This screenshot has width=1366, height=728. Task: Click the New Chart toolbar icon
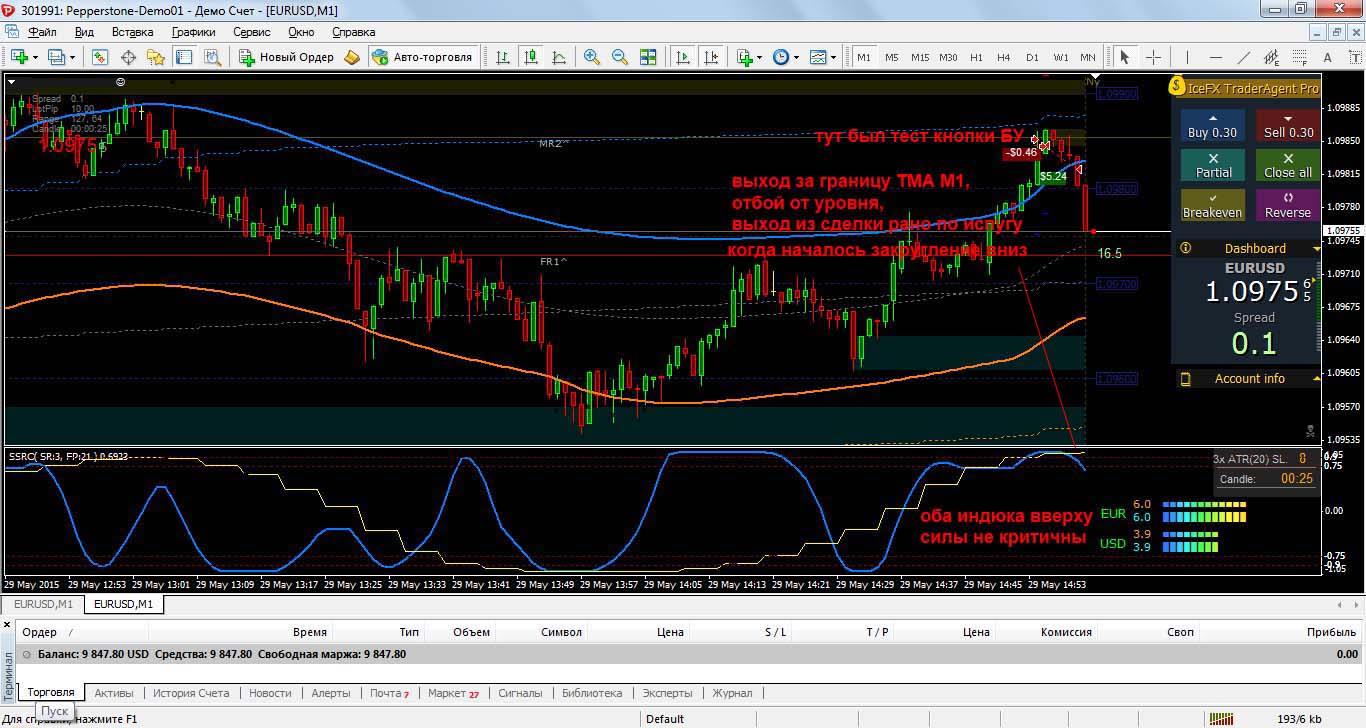[19, 57]
